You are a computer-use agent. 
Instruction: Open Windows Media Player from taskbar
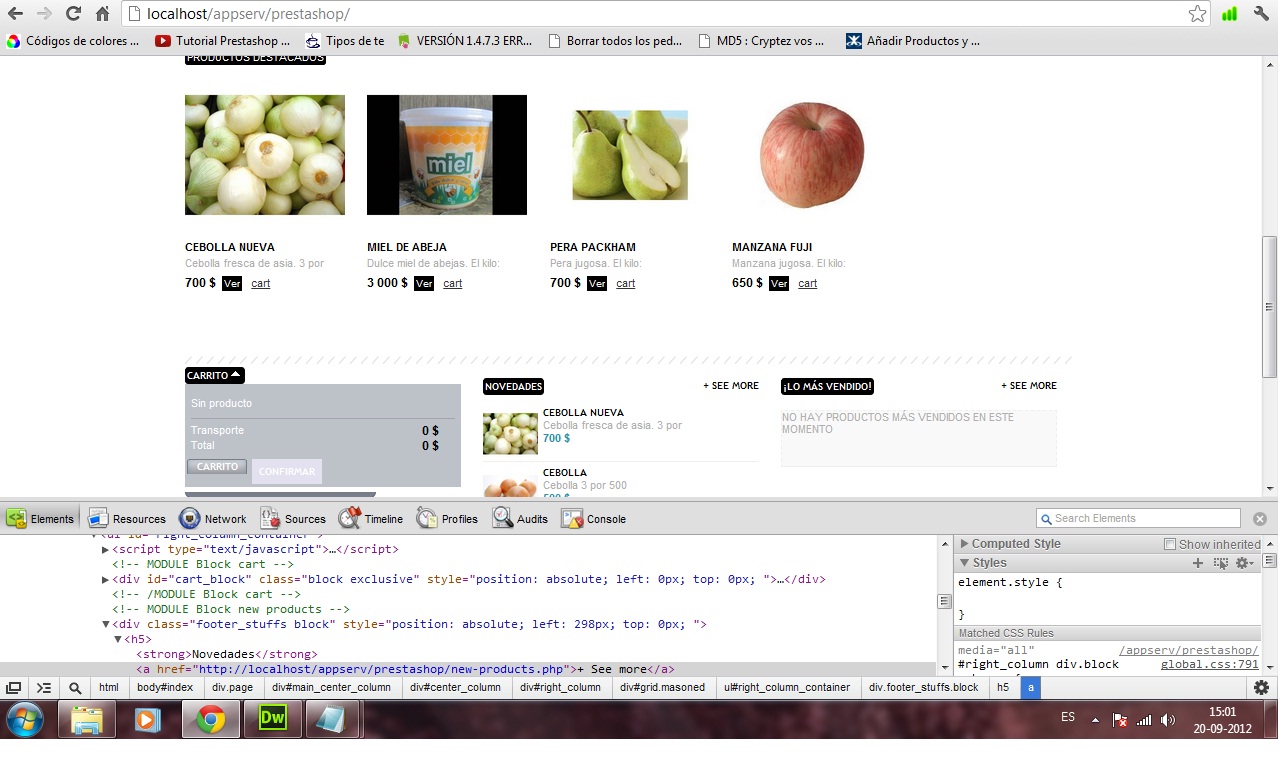pos(148,719)
